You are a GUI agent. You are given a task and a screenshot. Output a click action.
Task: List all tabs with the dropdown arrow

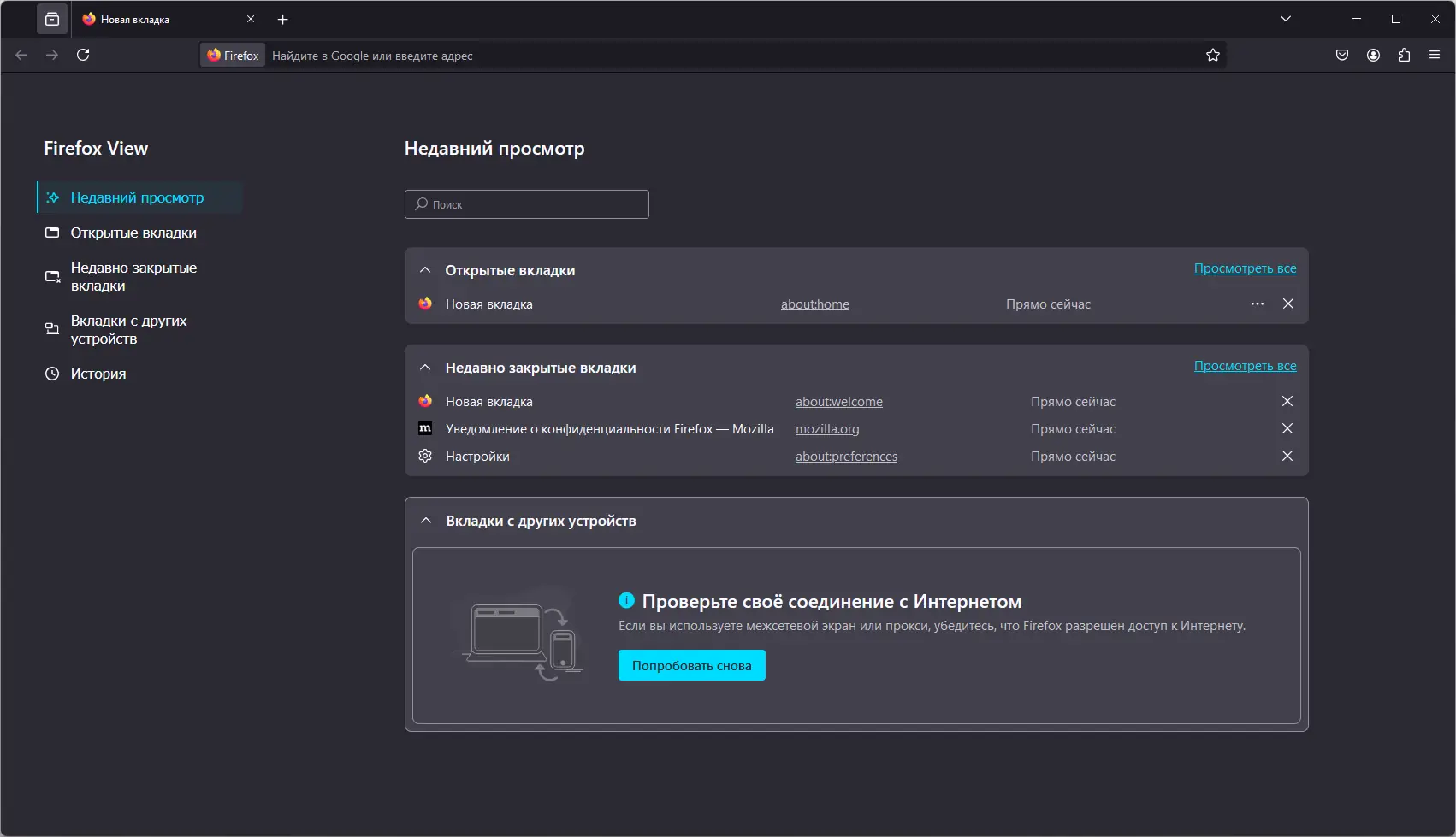[x=1285, y=19]
